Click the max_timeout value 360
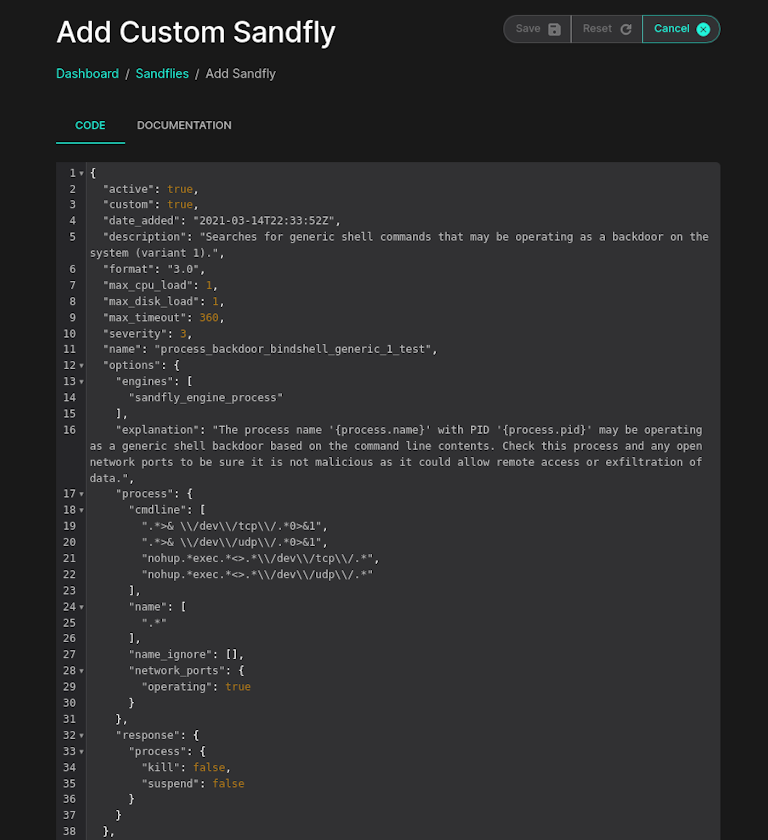 209,318
